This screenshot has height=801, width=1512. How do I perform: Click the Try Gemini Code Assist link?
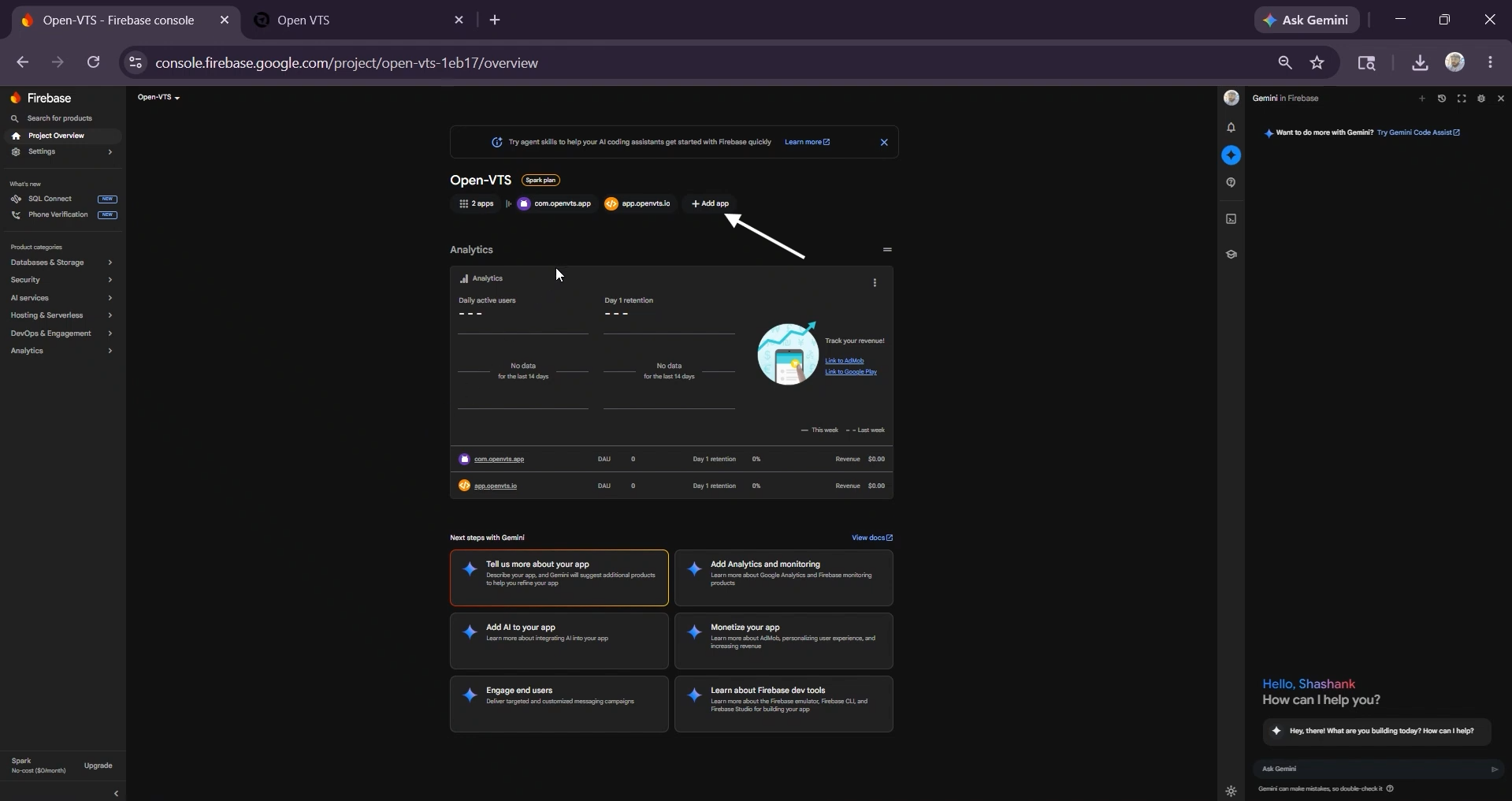pyautogui.click(x=1418, y=132)
